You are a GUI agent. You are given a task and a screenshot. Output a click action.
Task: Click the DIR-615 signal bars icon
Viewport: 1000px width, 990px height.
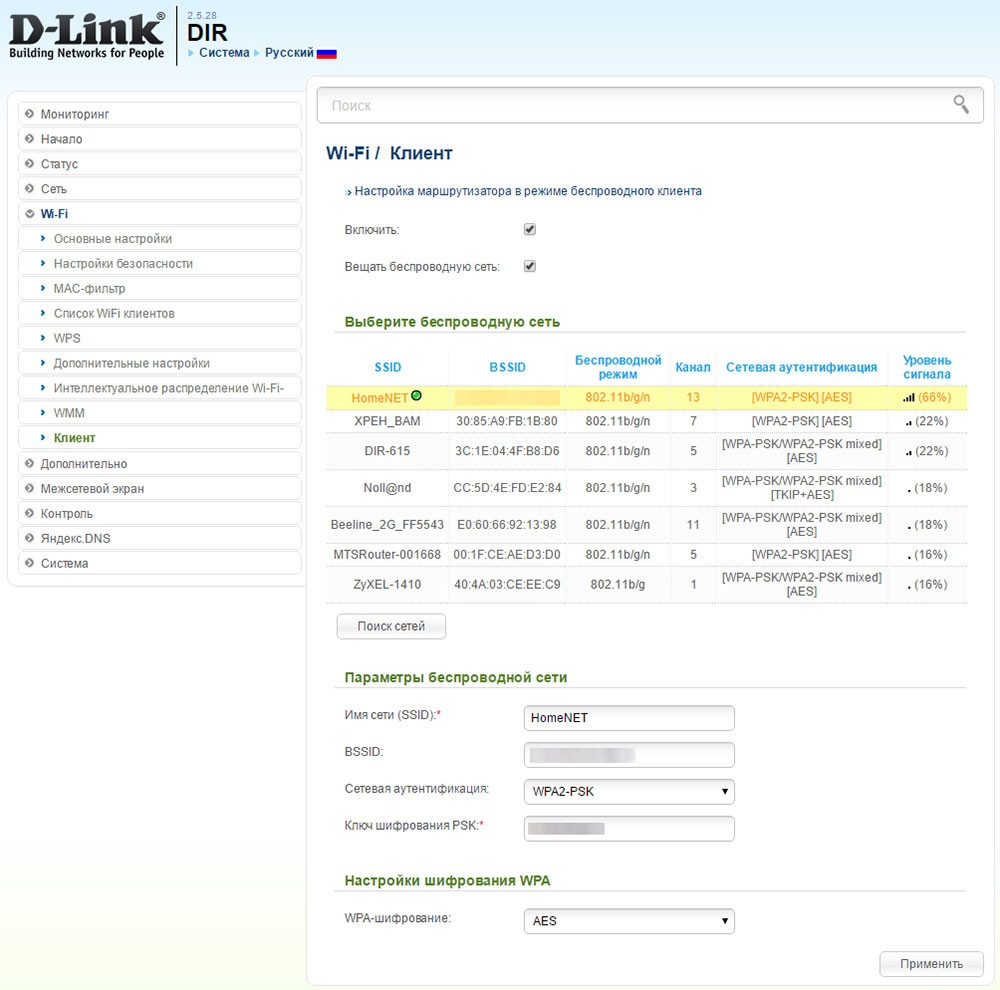pos(908,452)
